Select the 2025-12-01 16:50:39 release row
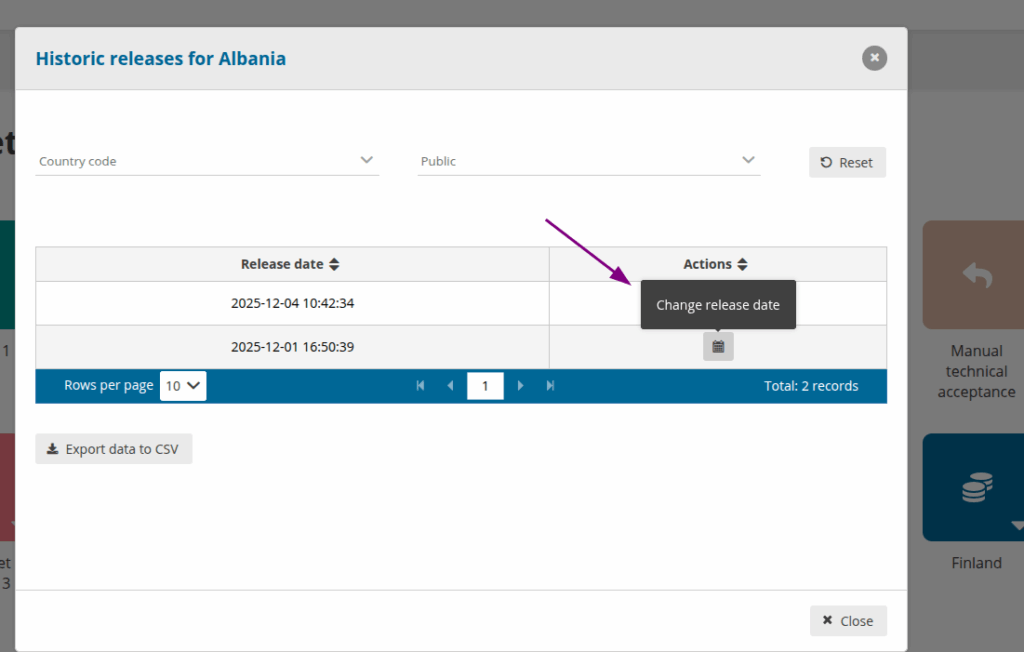This screenshot has width=1024, height=652. pyautogui.click(x=292, y=348)
